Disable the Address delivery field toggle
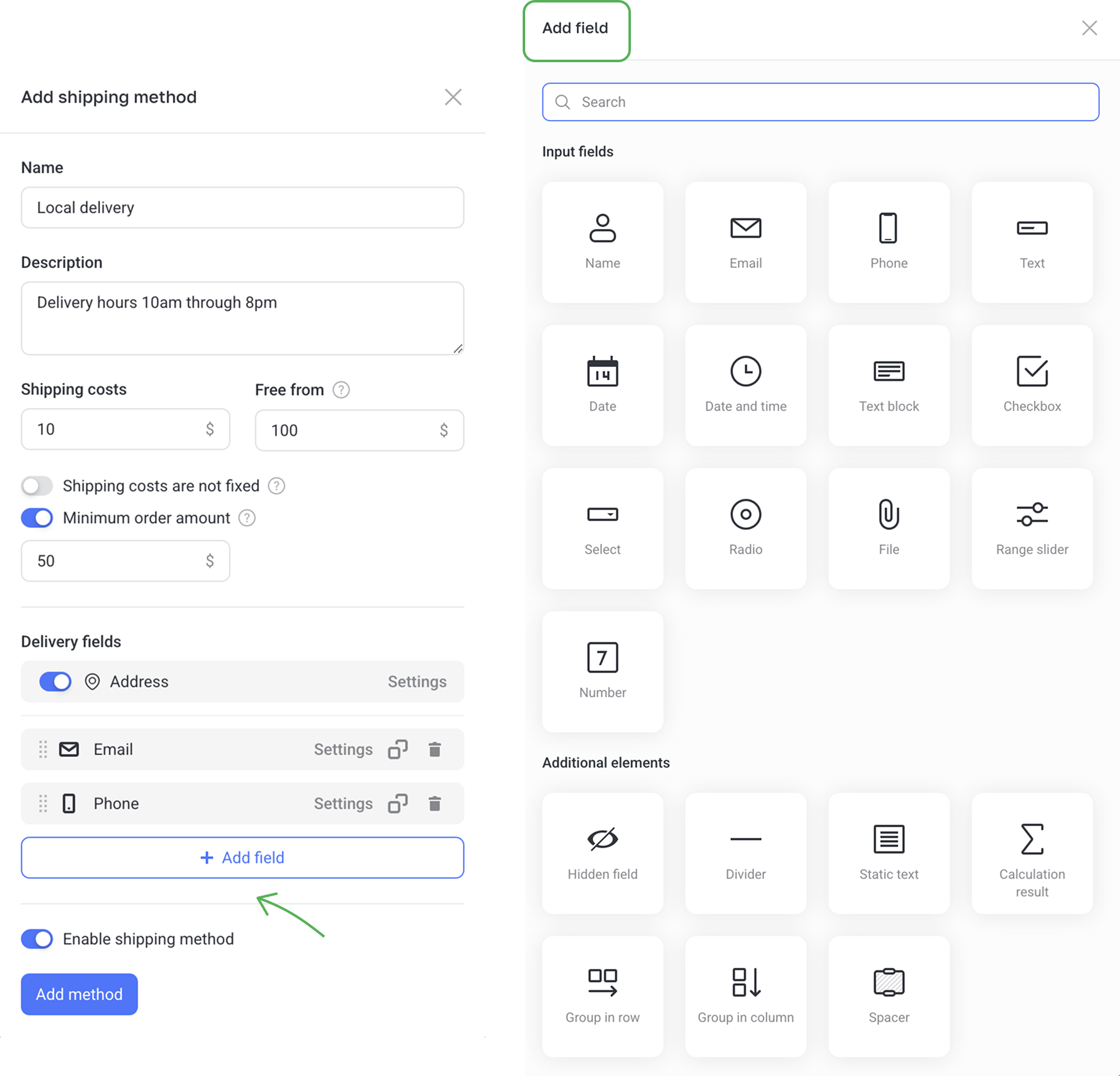Image resolution: width=1120 pixels, height=1076 pixels. (55, 682)
